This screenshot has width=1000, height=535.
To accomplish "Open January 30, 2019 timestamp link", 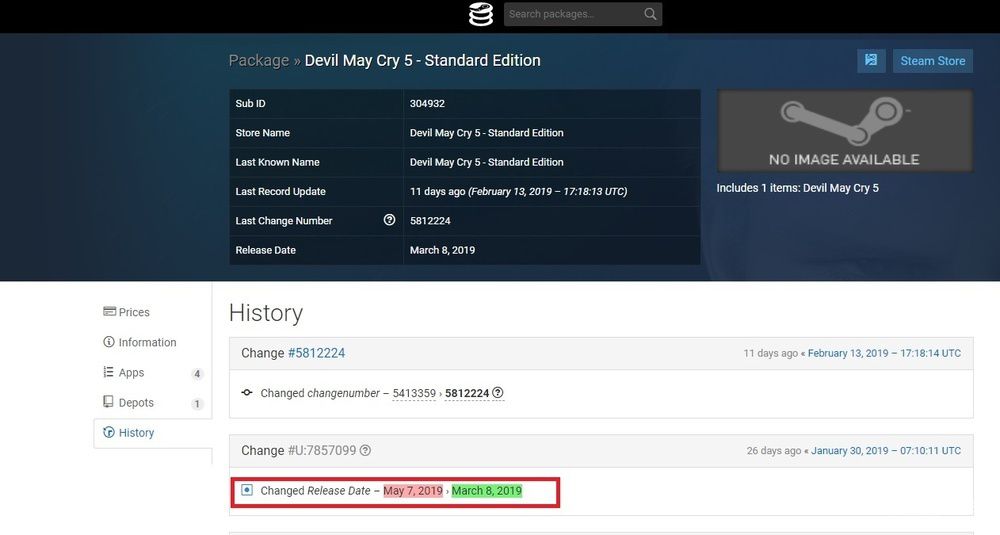I will [885, 451].
